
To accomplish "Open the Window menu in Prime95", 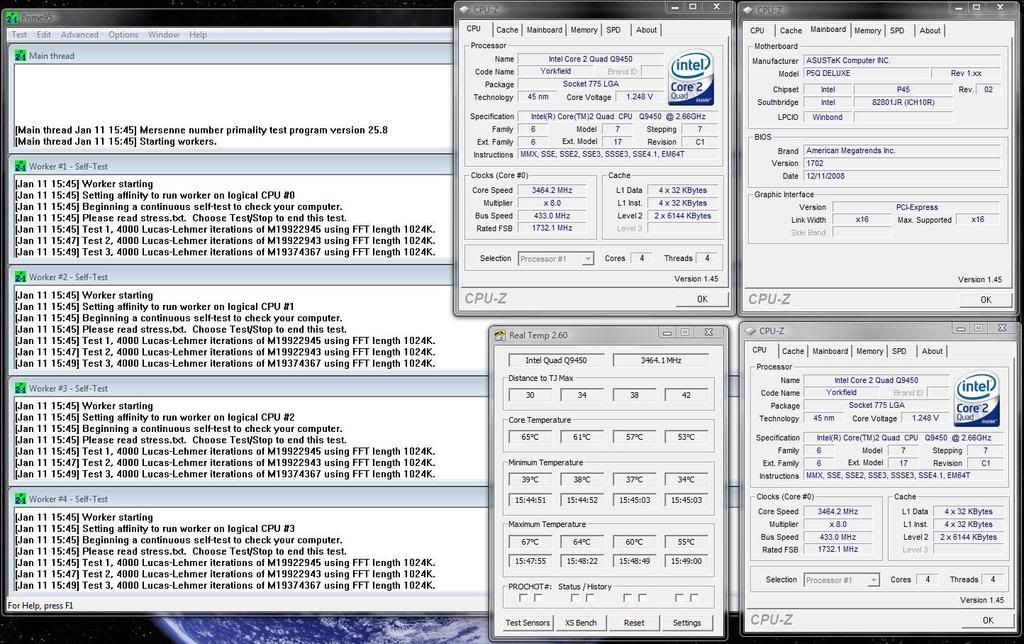I will click(163, 35).
